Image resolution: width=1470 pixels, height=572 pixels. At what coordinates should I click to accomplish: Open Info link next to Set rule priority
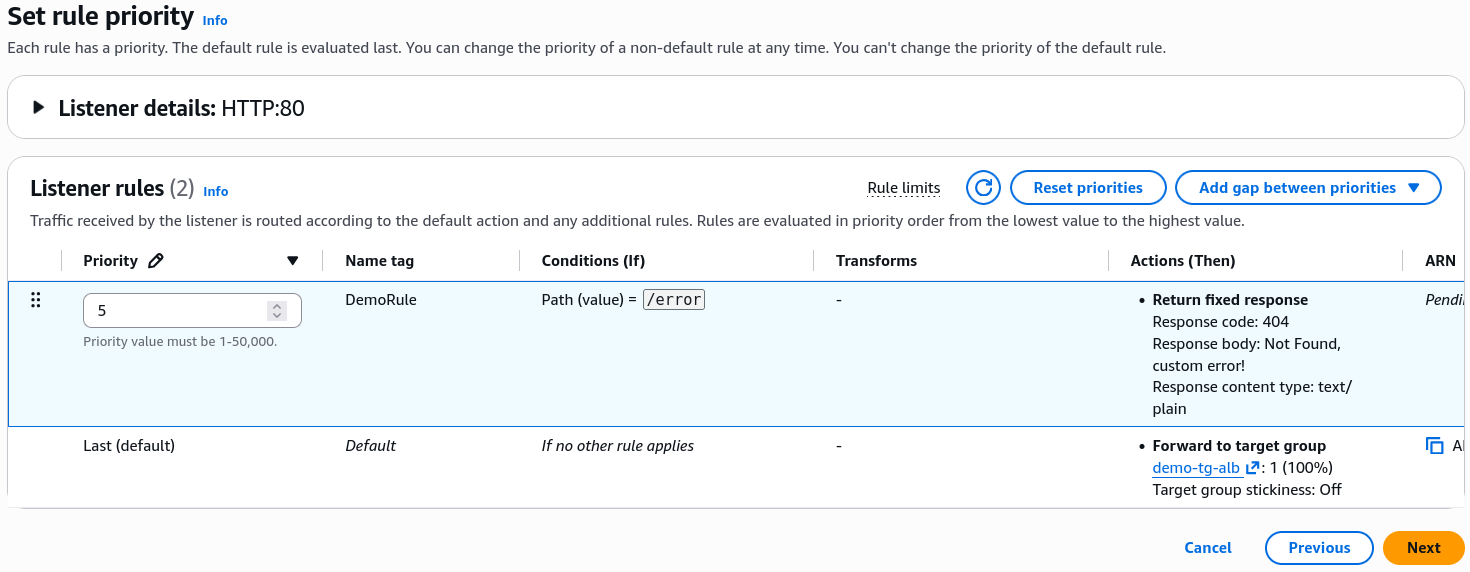coord(215,20)
